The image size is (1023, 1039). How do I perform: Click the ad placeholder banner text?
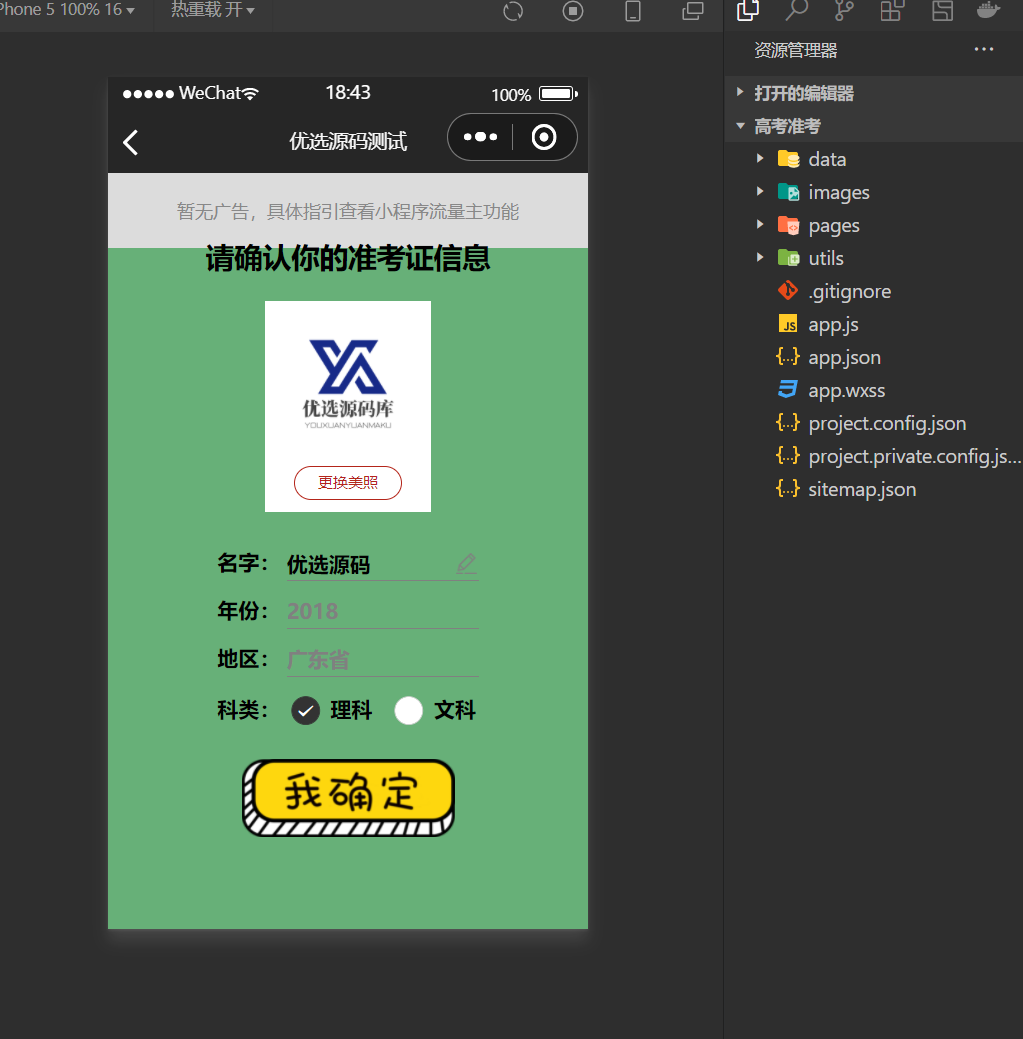point(348,211)
